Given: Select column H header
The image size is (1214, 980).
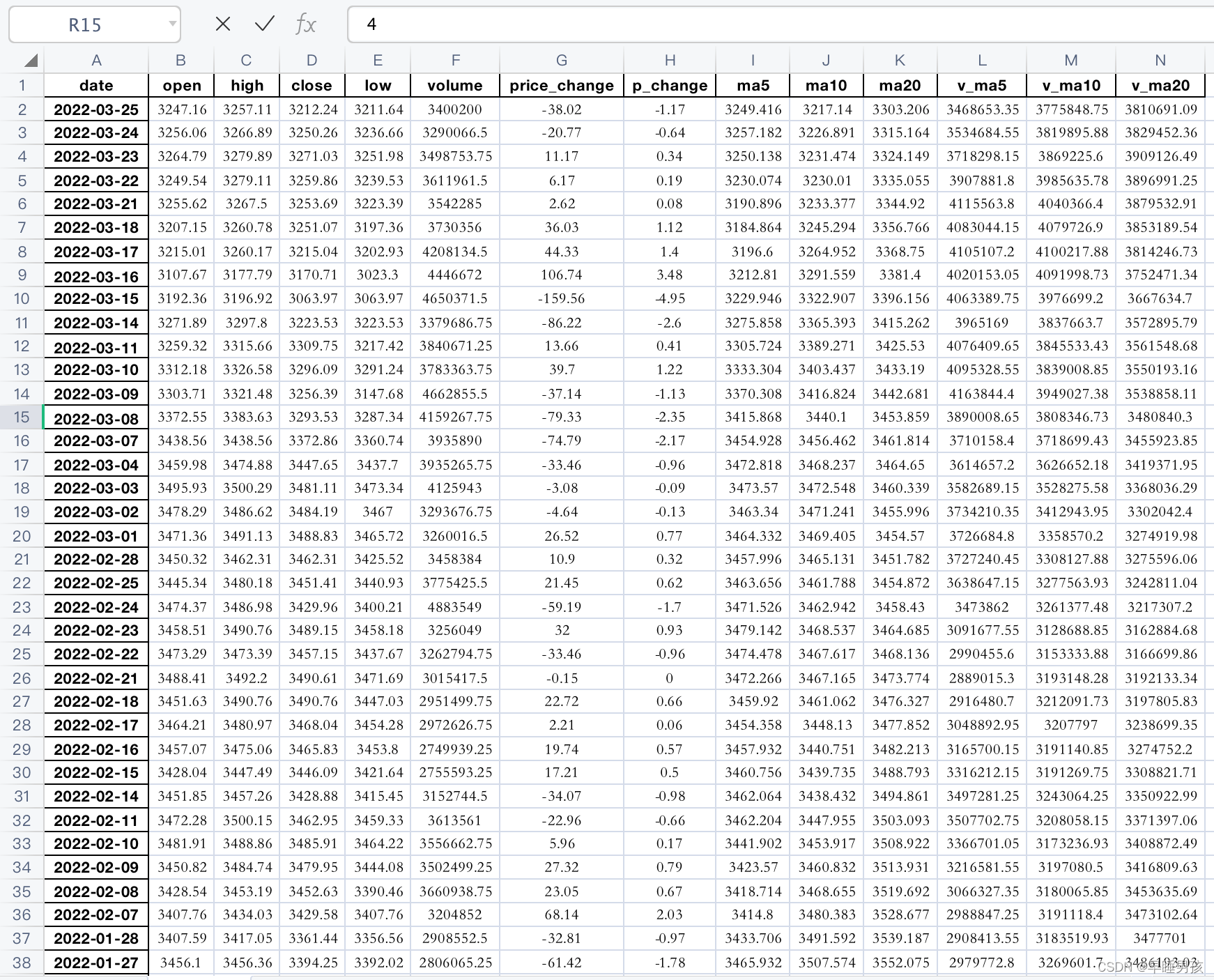Looking at the screenshot, I should 670,61.
